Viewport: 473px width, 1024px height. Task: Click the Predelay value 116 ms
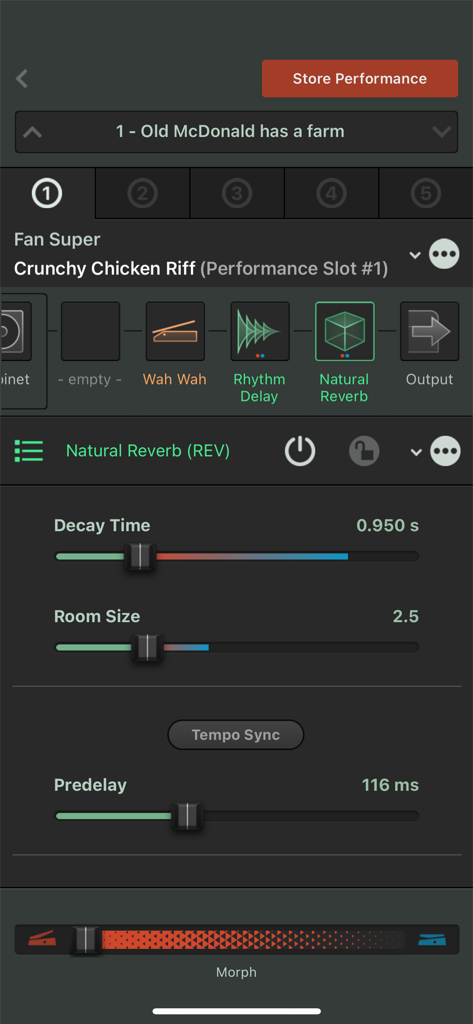pyautogui.click(x=390, y=785)
